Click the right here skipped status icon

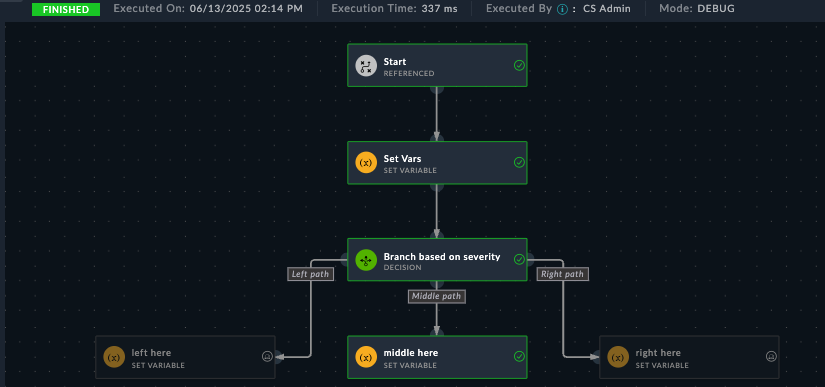[x=771, y=357]
